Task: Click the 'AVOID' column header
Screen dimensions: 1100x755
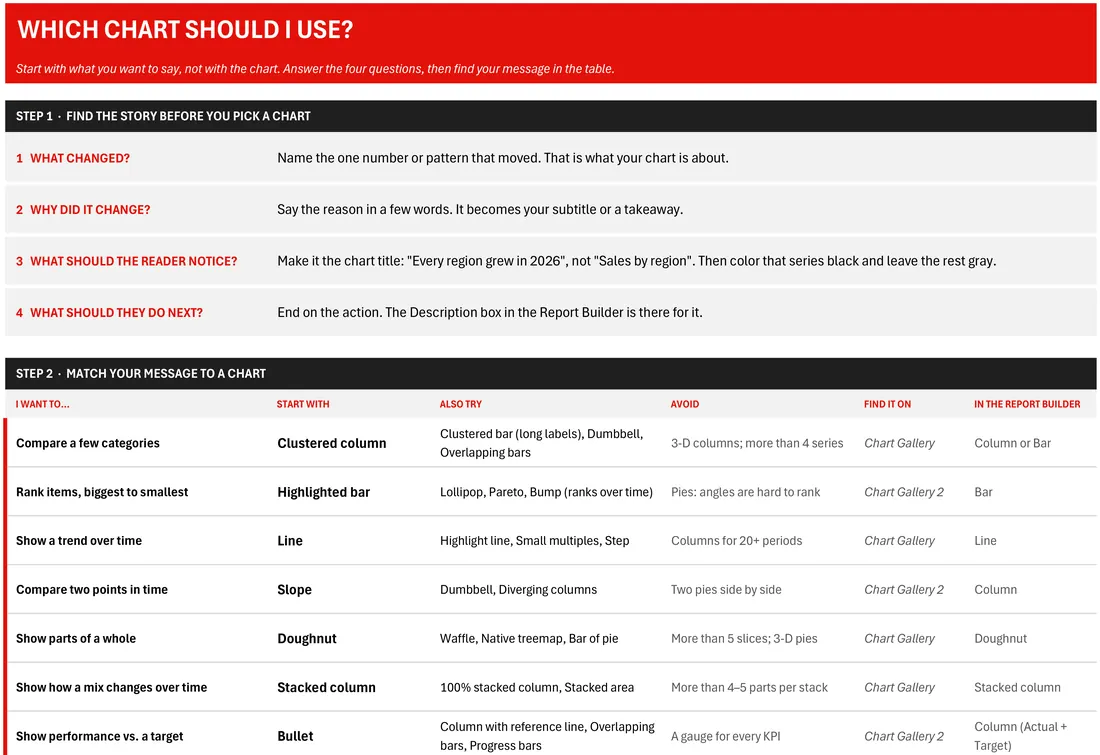Action: pos(685,404)
